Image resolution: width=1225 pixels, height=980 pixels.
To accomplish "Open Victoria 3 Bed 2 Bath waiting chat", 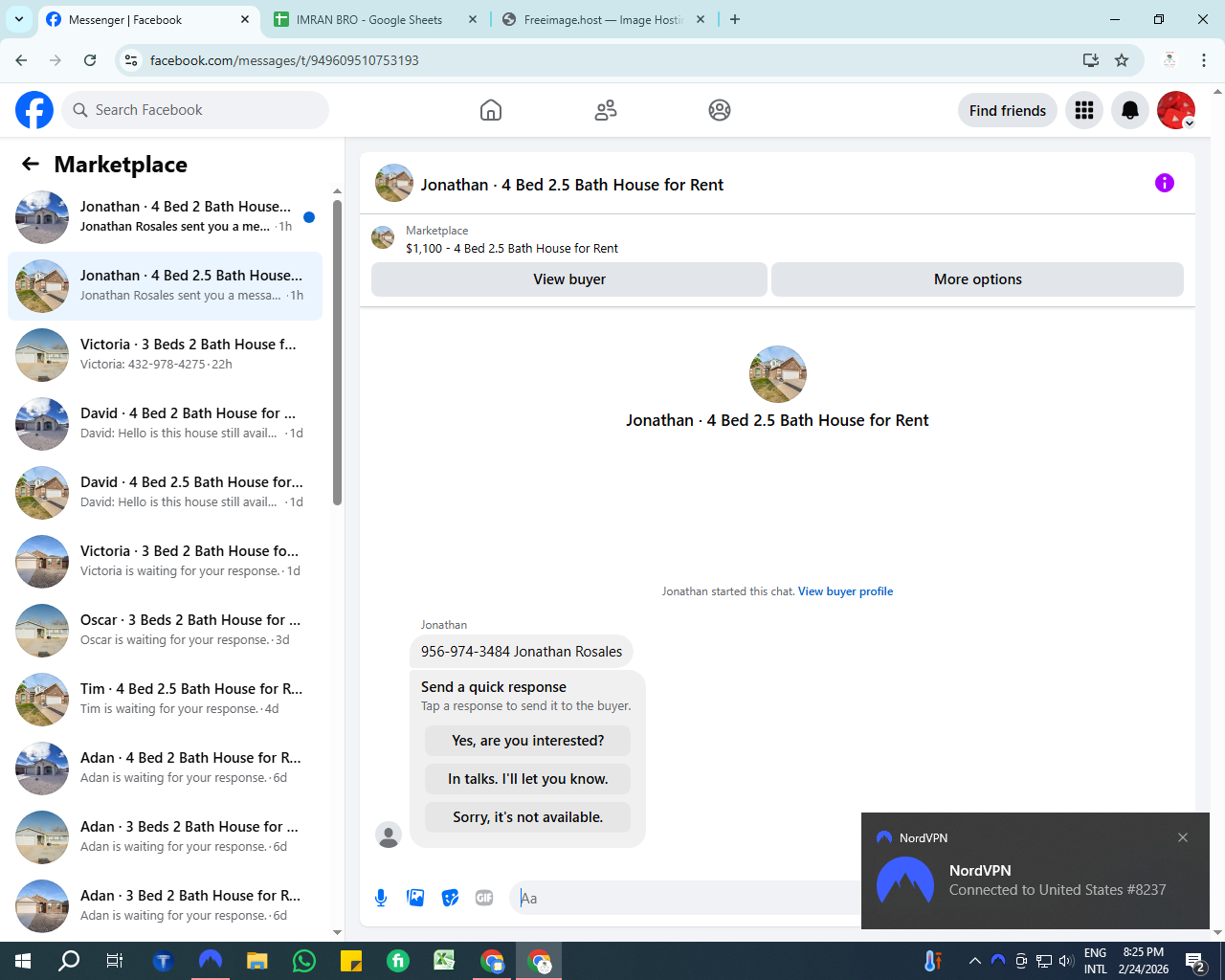I will (x=165, y=562).
